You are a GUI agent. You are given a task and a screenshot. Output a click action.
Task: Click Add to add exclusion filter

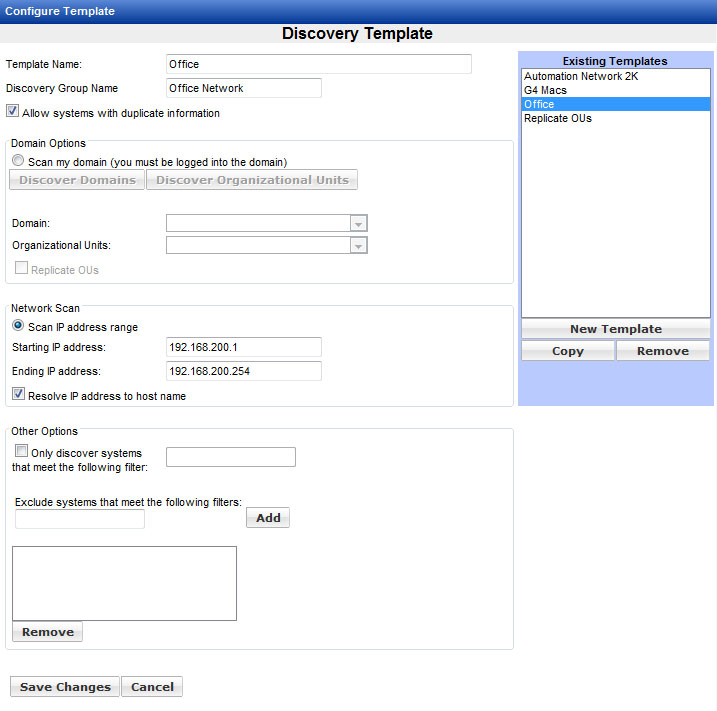coord(268,518)
